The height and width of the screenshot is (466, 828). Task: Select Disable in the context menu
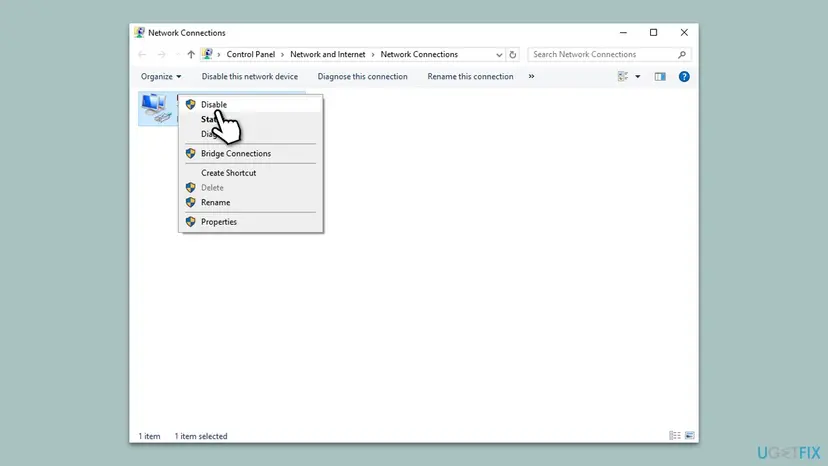[251, 105]
